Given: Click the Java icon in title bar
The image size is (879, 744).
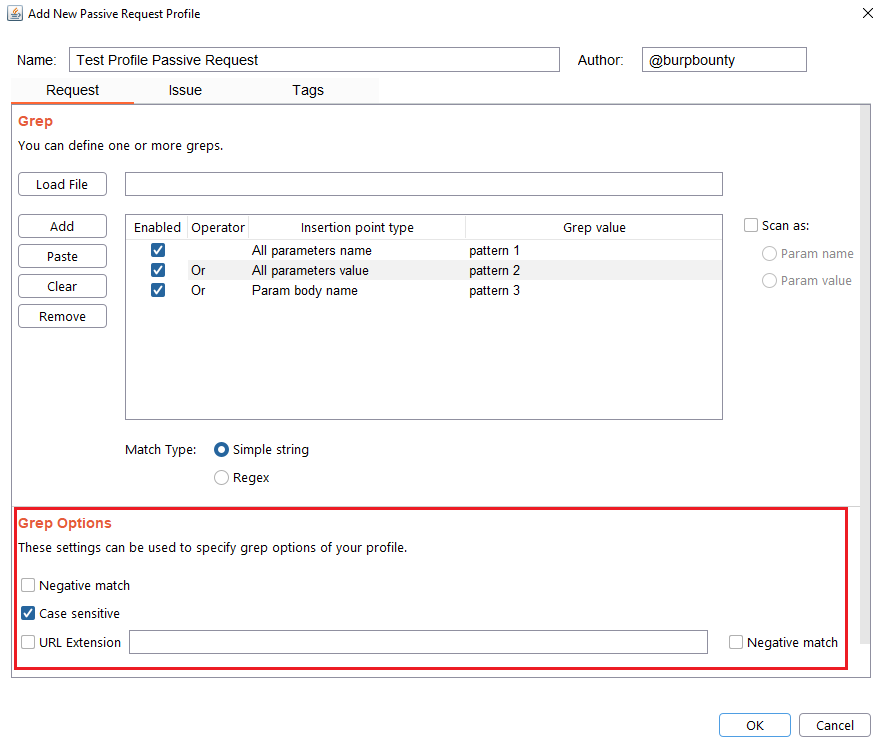Looking at the screenshot, I should (15, 13).
